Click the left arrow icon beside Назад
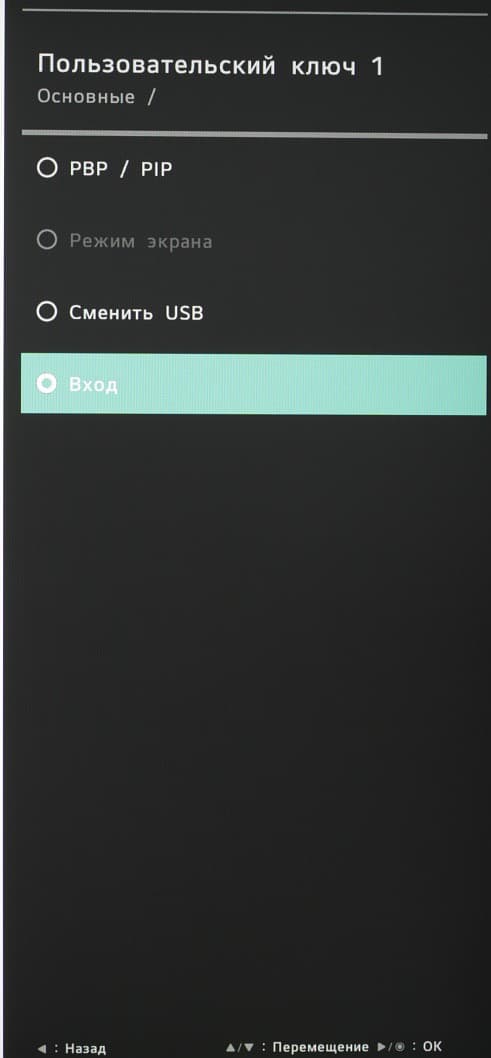The width and height of the screenshot is (491, 1058). click(x=41, y=1049)
